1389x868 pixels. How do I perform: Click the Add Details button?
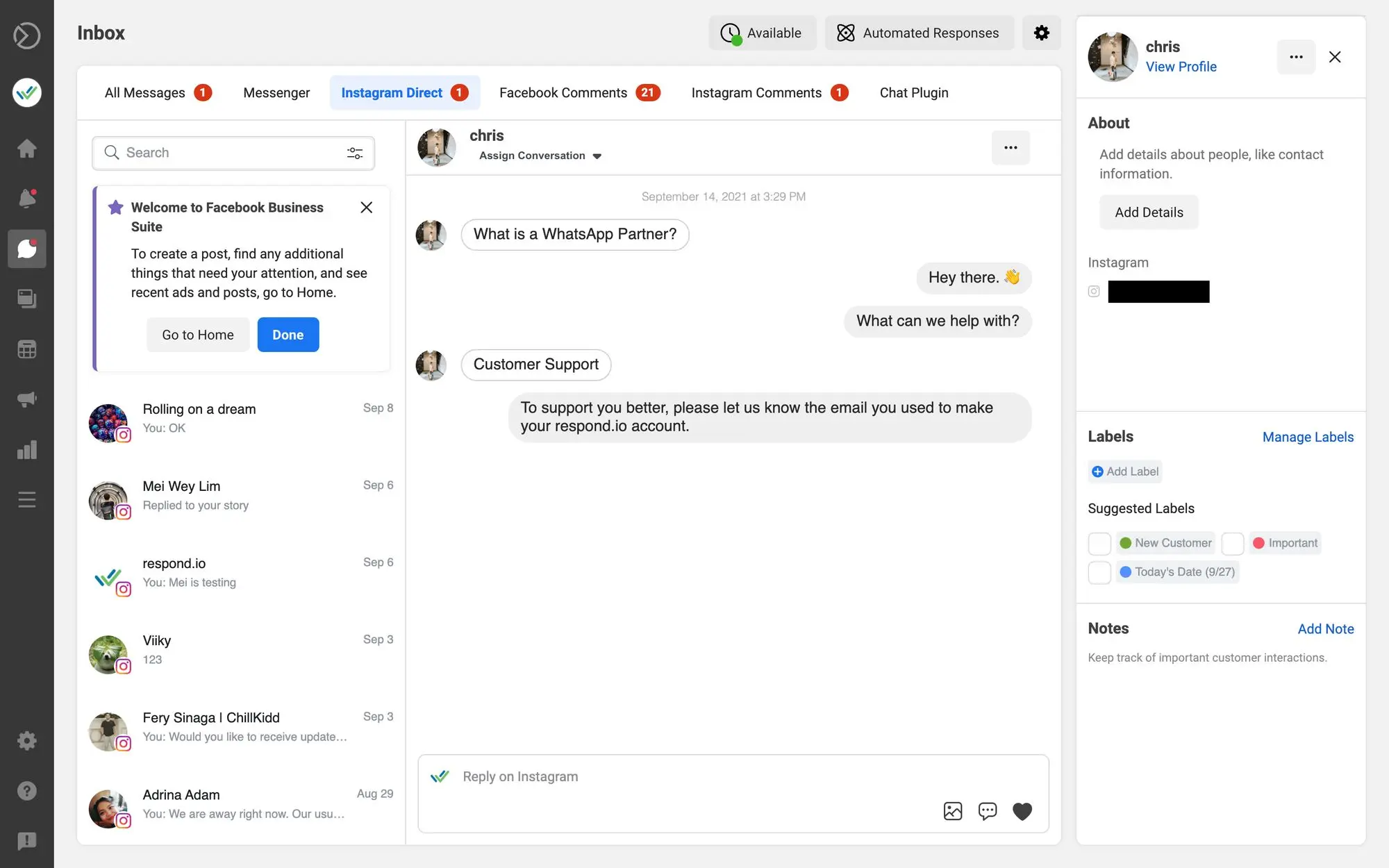click(x=1149, y=212)
